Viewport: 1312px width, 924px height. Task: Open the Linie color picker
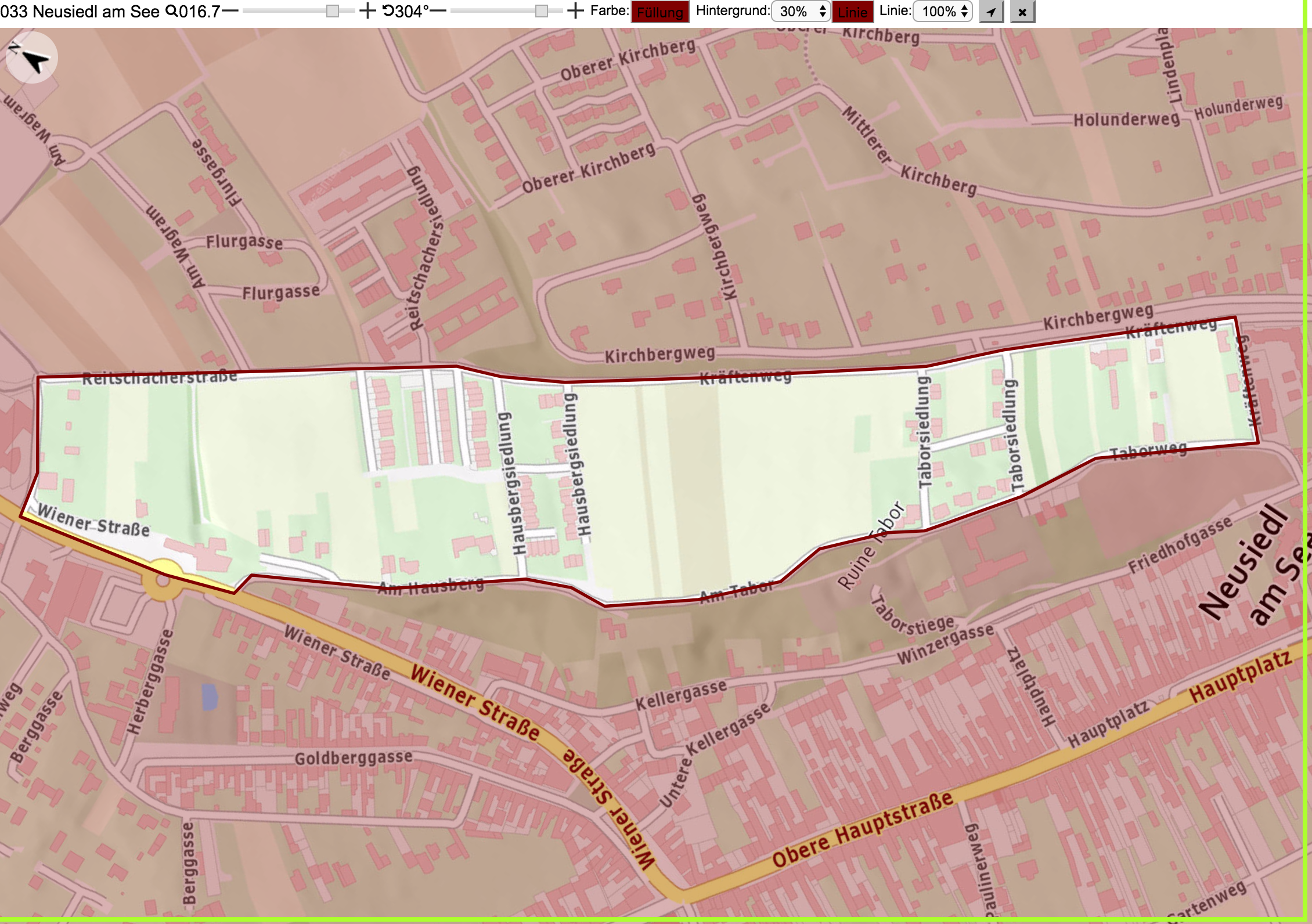[853, 12]
